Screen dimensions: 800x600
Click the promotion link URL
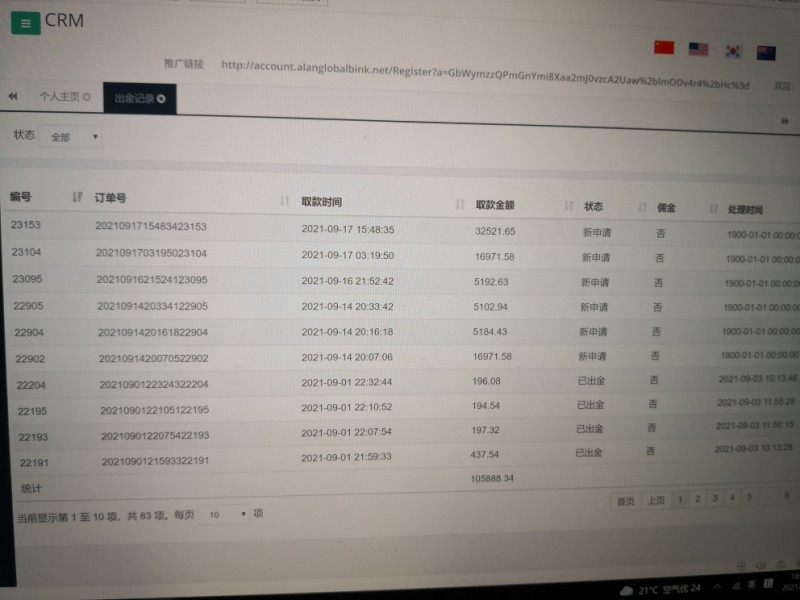(485, 75)
